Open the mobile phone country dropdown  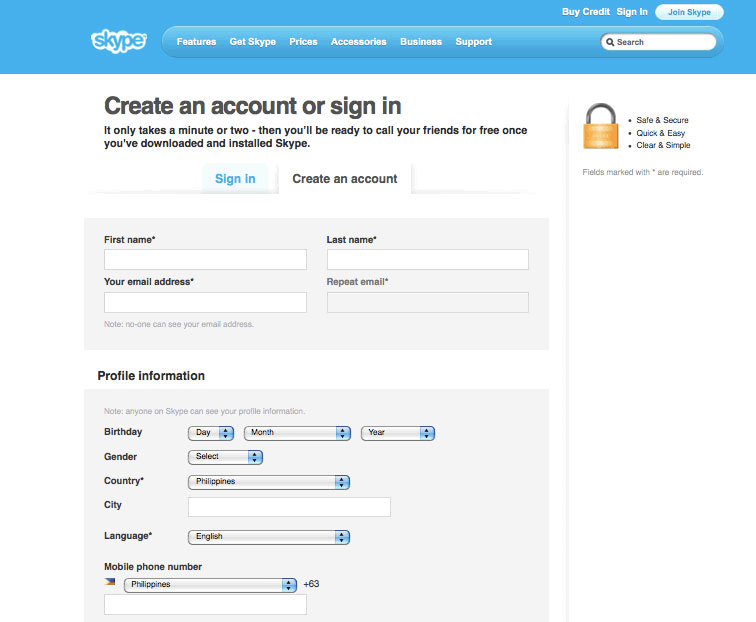[210, 585]
